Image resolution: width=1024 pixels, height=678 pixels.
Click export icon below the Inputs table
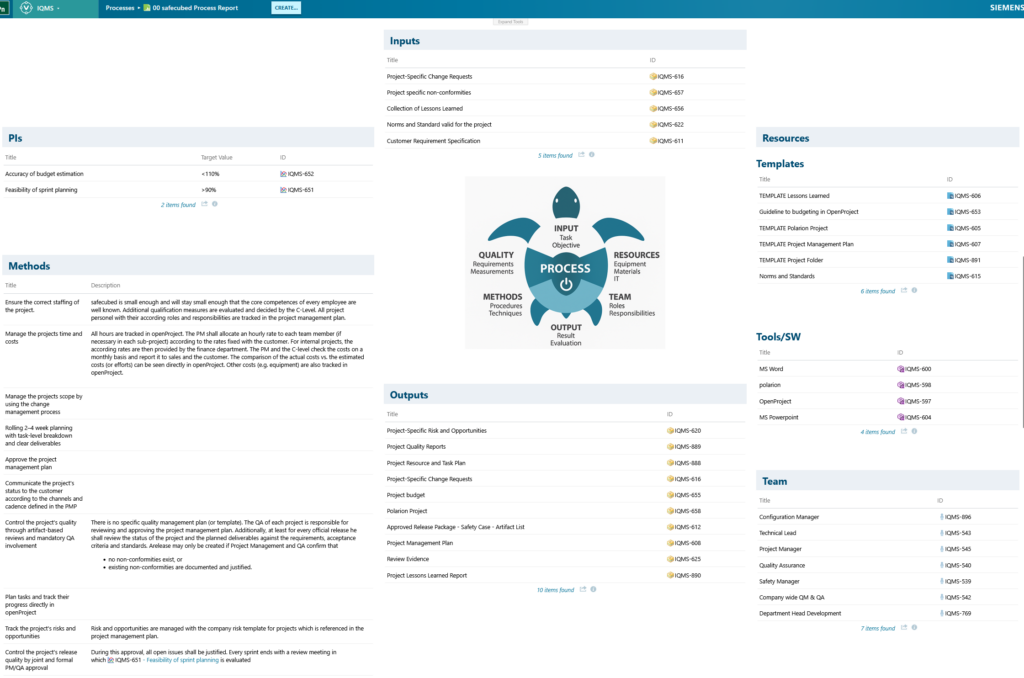[x=581, y=155]
